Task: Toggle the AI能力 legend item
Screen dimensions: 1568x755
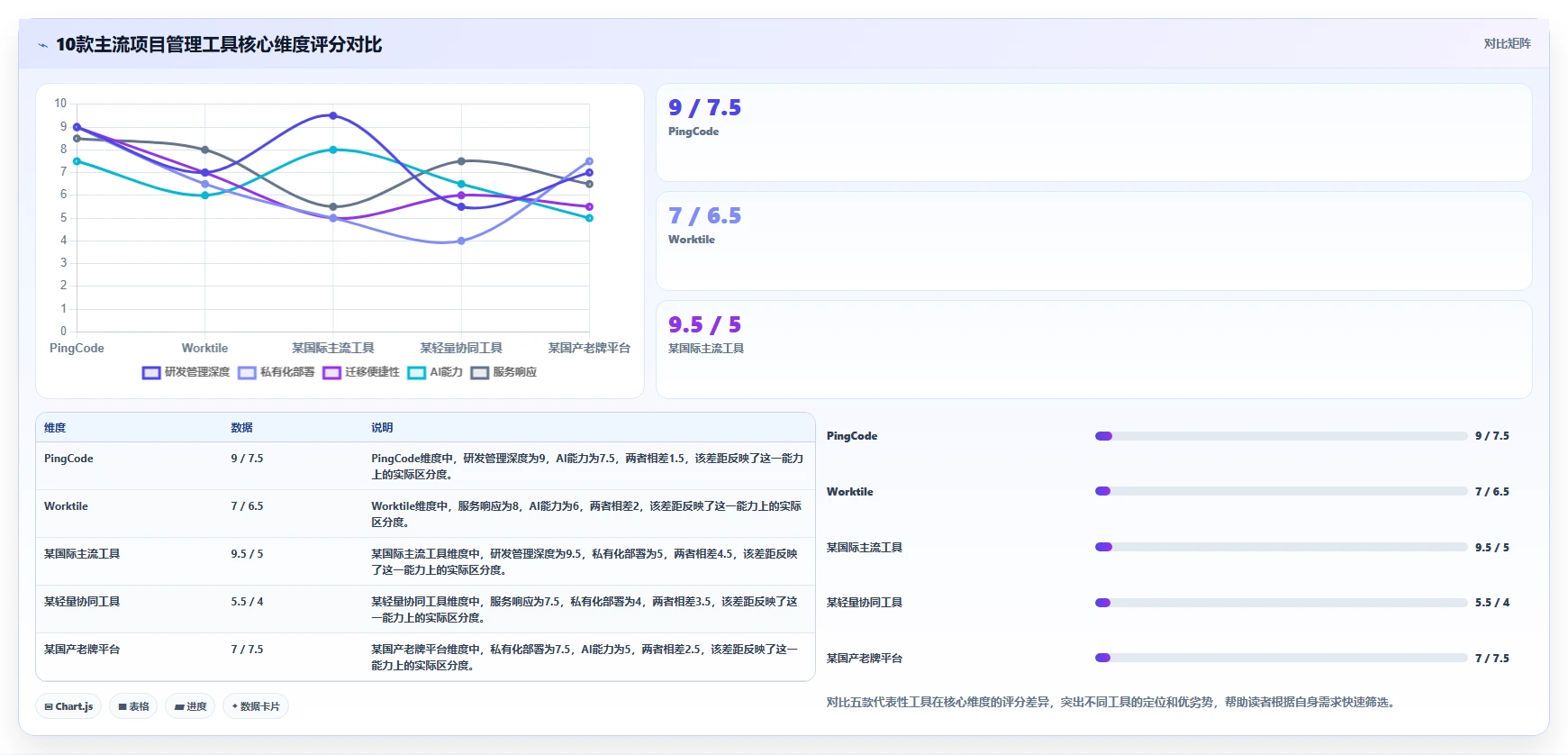Action: (x=435, y=372)
